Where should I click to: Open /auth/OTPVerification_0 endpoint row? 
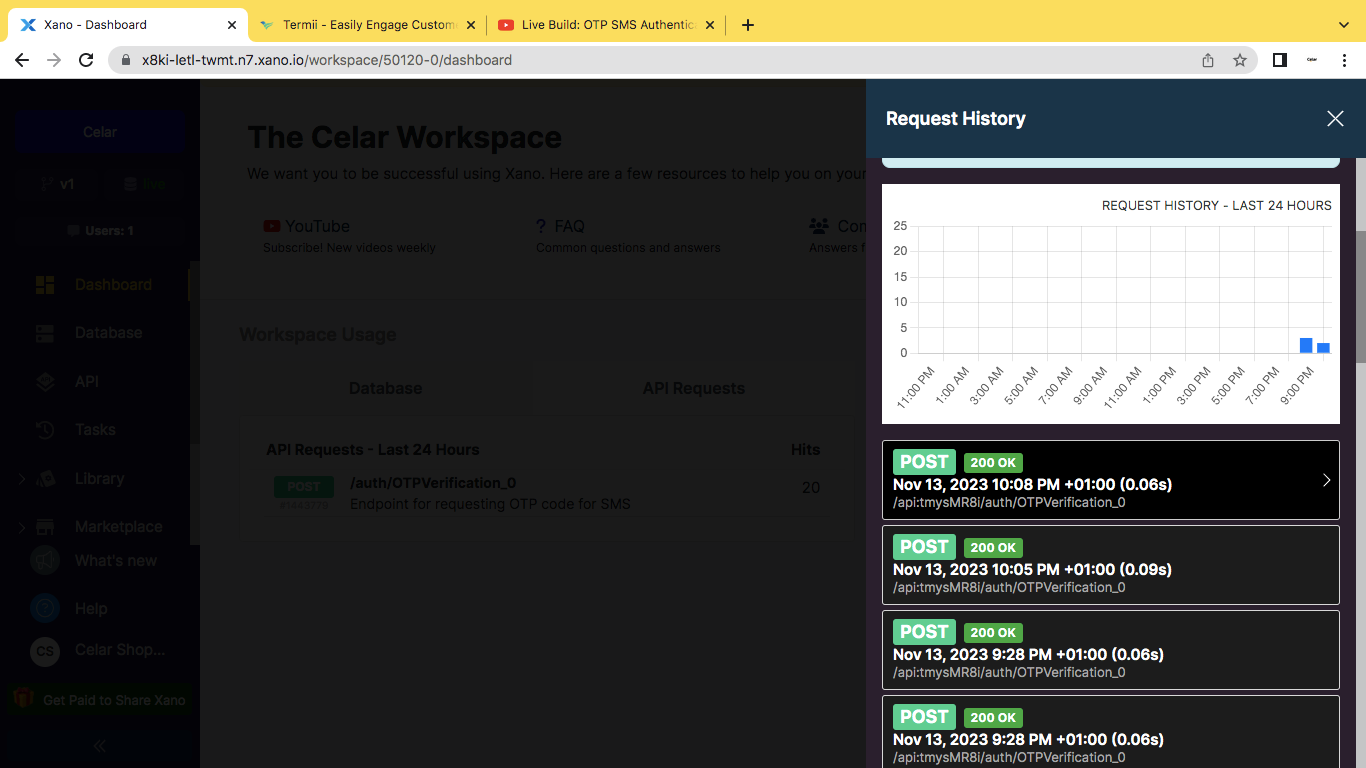coord(546,493)
